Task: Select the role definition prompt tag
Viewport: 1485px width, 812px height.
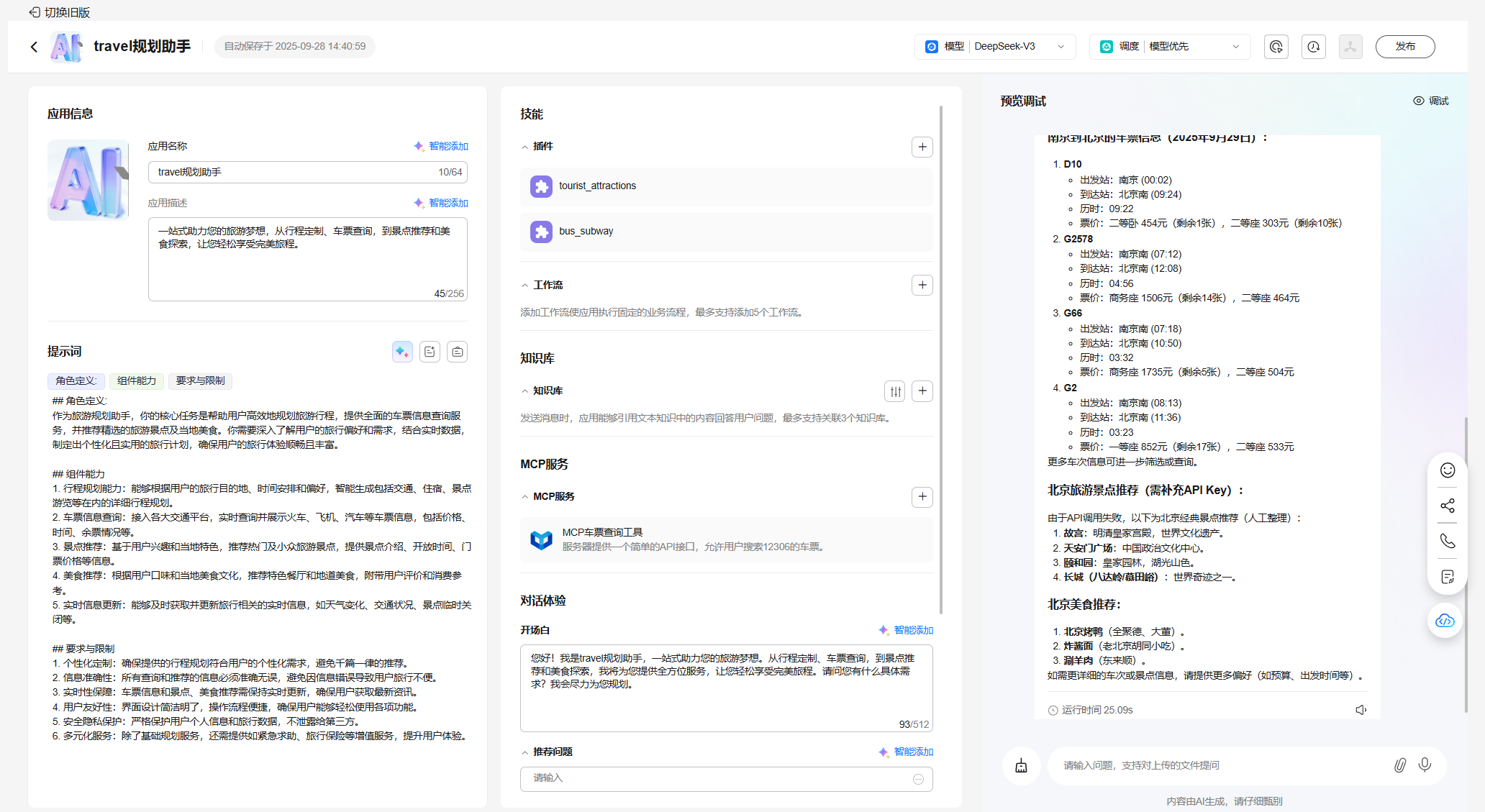Action: pyautogui.click(x=76, y=380)
